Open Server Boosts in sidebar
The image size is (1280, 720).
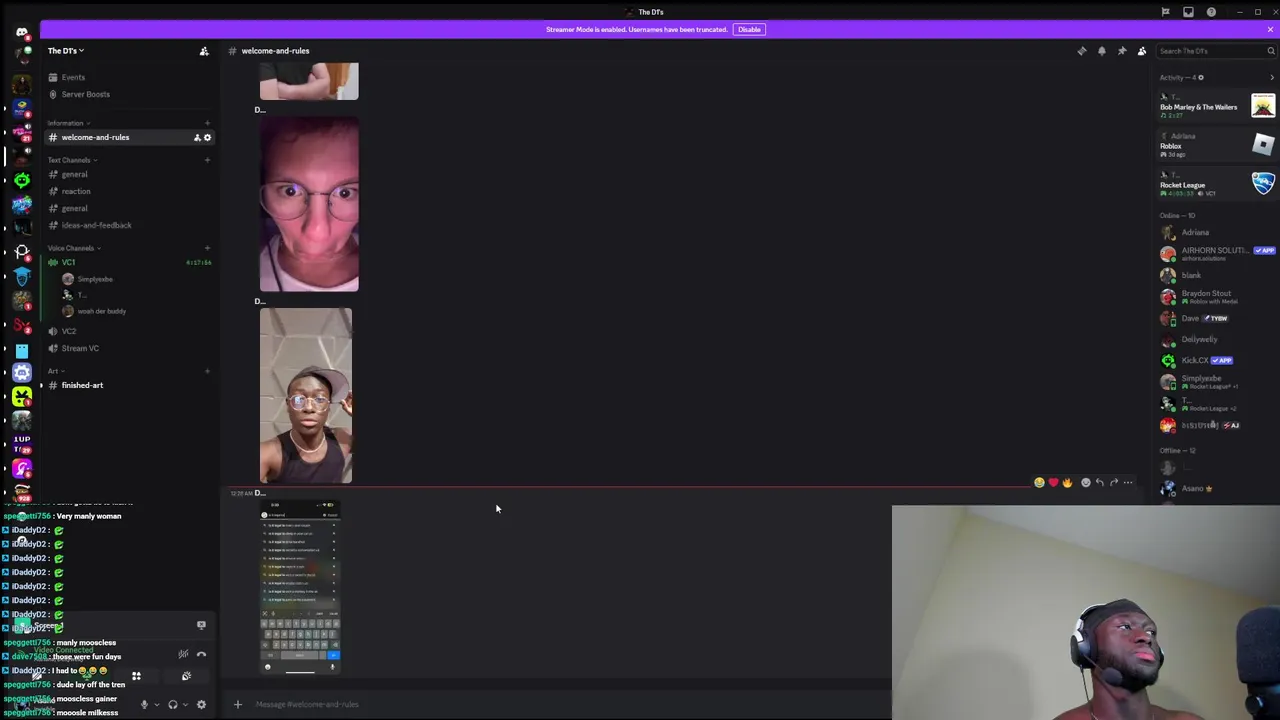128,94
